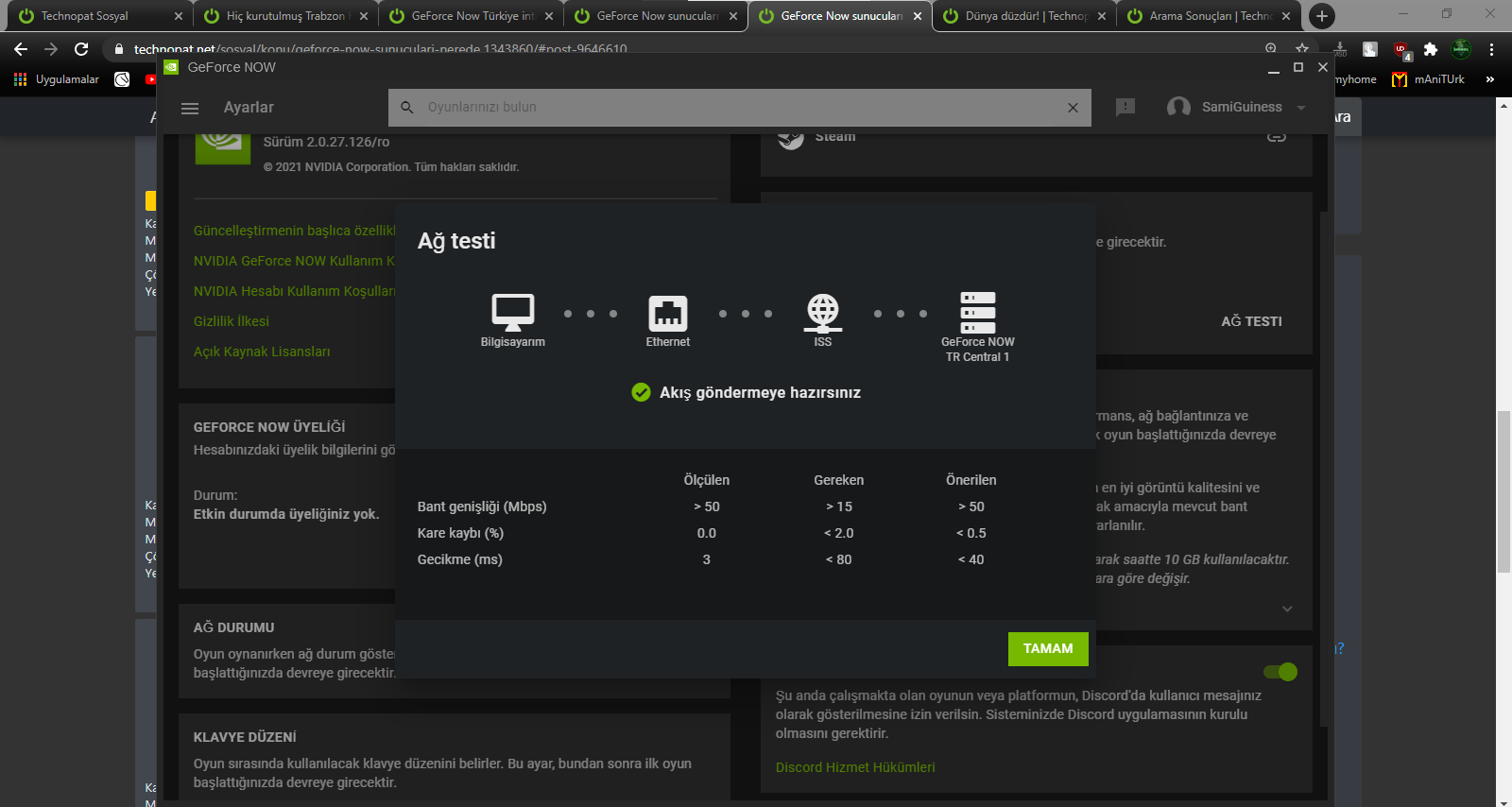Close the Dünya düzdür! tab
This screenshot has height=807, width=1512.
pos(1102,16)
